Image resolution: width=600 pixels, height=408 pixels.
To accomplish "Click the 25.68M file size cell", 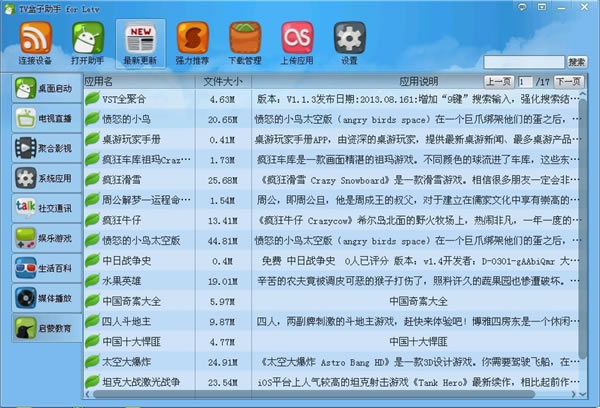I will (x=223, y=181).
